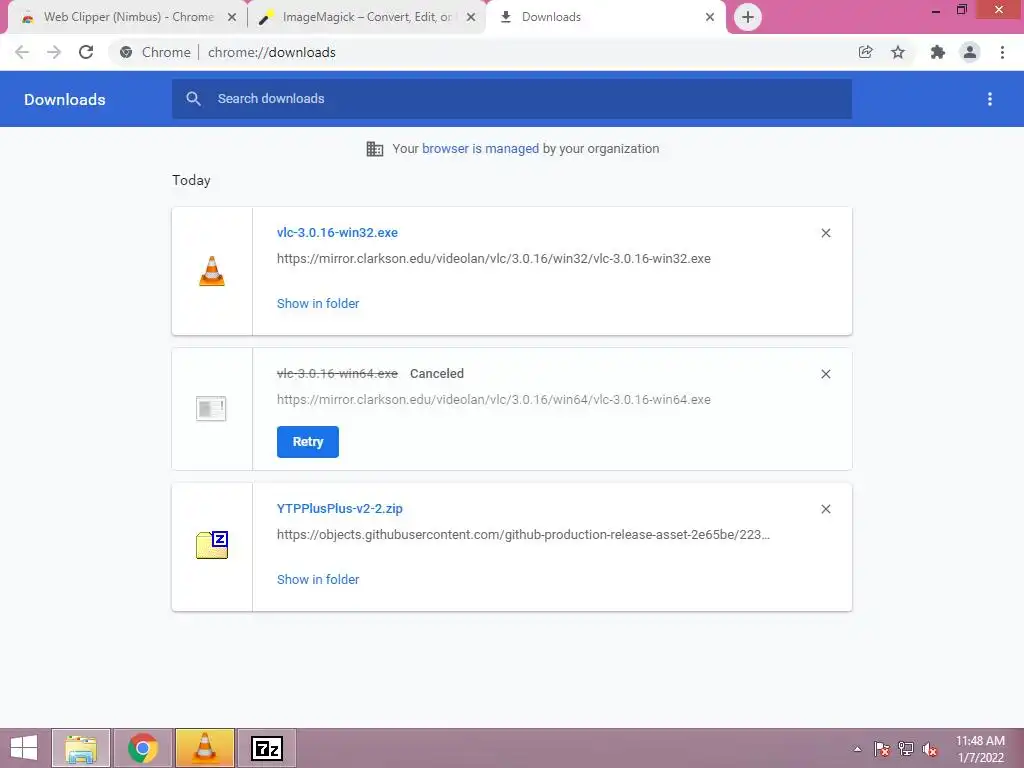1024x768 pixels.
Task: Click the network tray icon
Action: click(x=906, y=749)
